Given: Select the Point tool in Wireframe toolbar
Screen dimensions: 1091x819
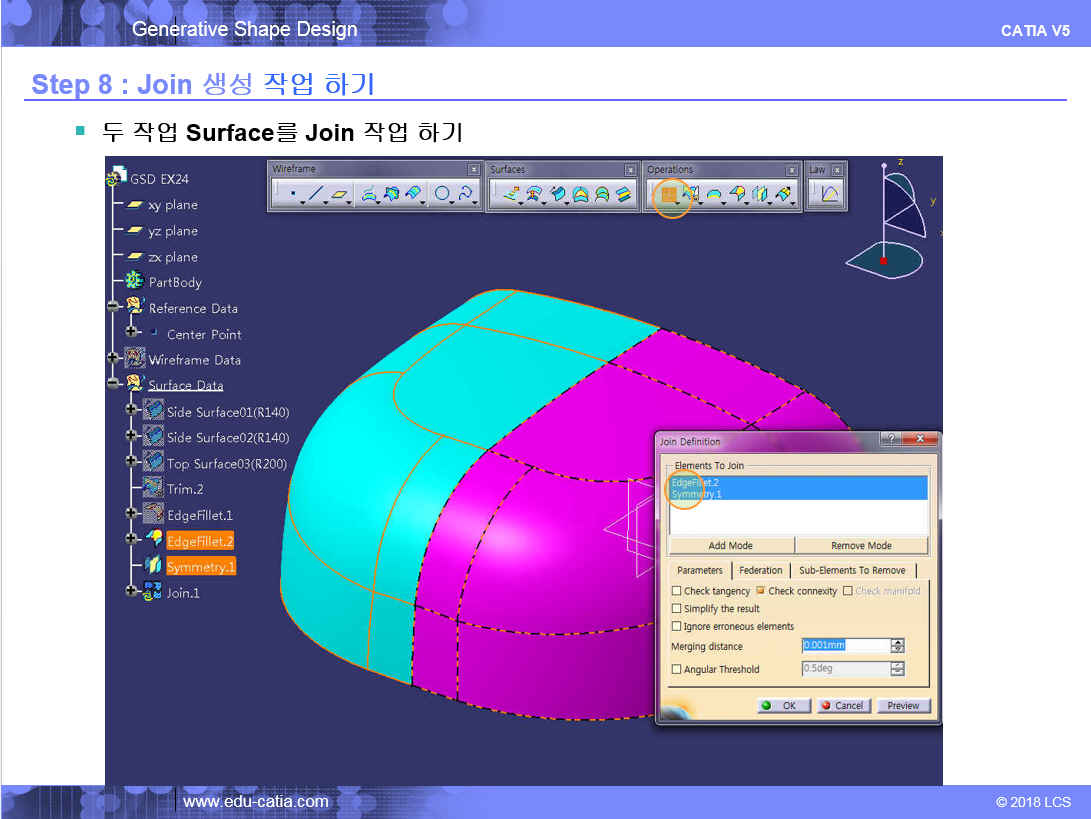Looking at the screenshot, I should tap(292, 195).
